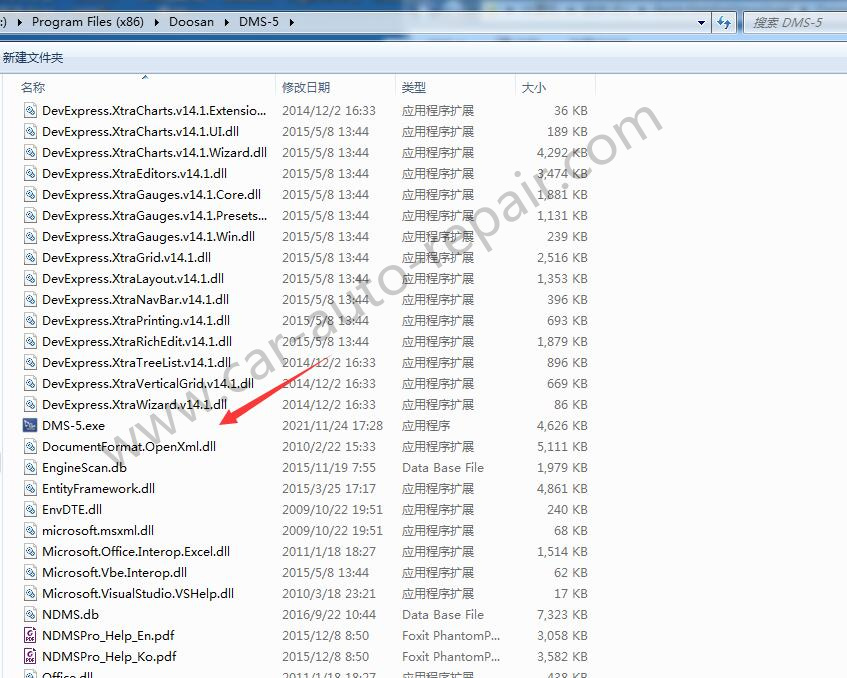Sort files by the 名称 column header
Screen dimensions: 847x678
(33, 87)
